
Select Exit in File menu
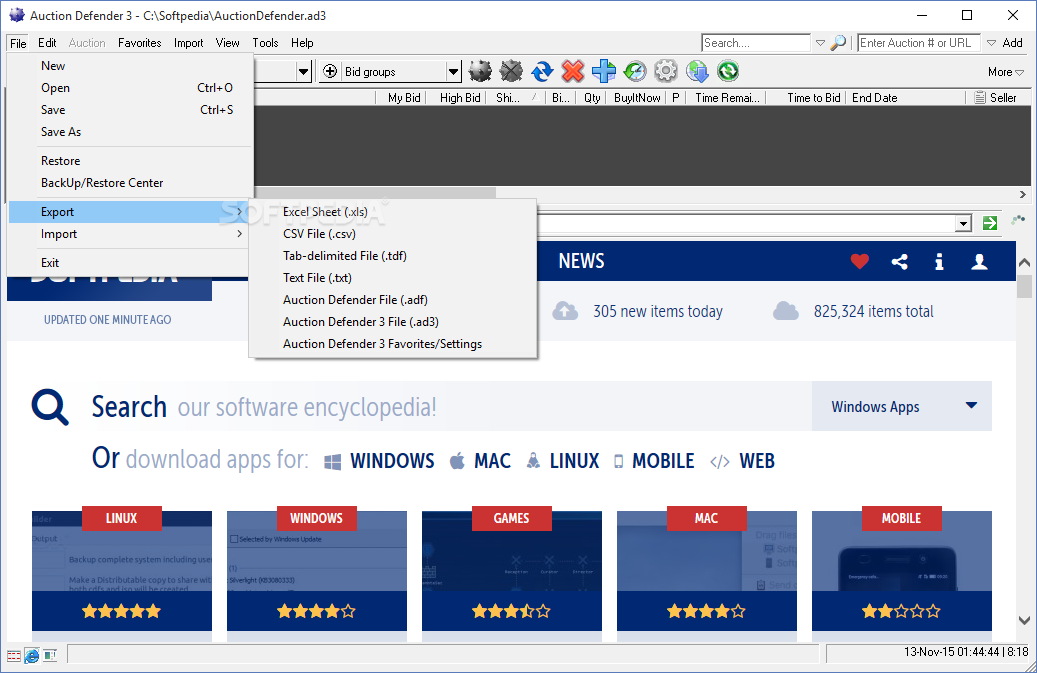(130, 262)
